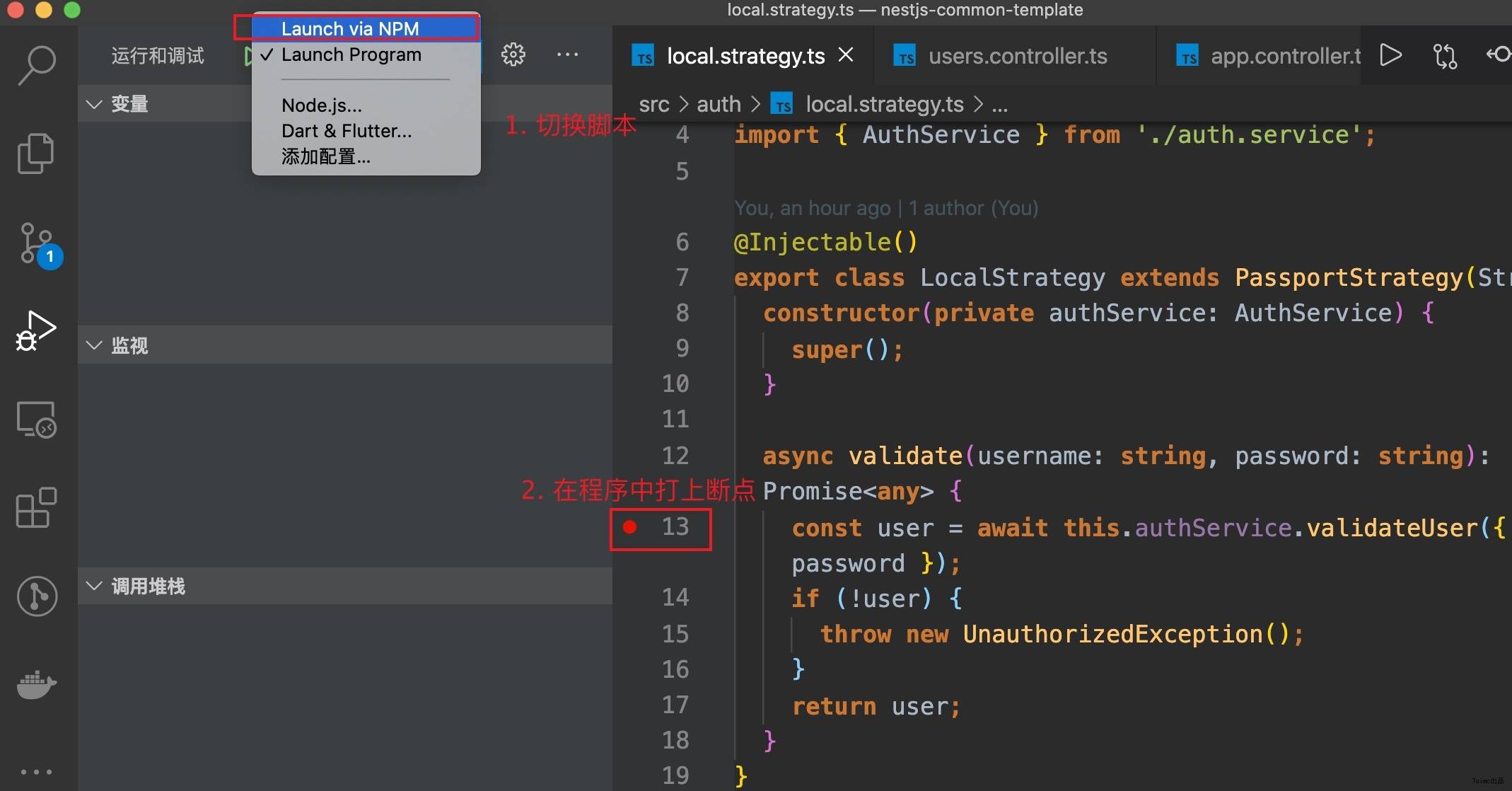Close the local.strategy.ts tab
Image resolution: width=1512 pixels, height=791 pixels.
pos(846,54)
